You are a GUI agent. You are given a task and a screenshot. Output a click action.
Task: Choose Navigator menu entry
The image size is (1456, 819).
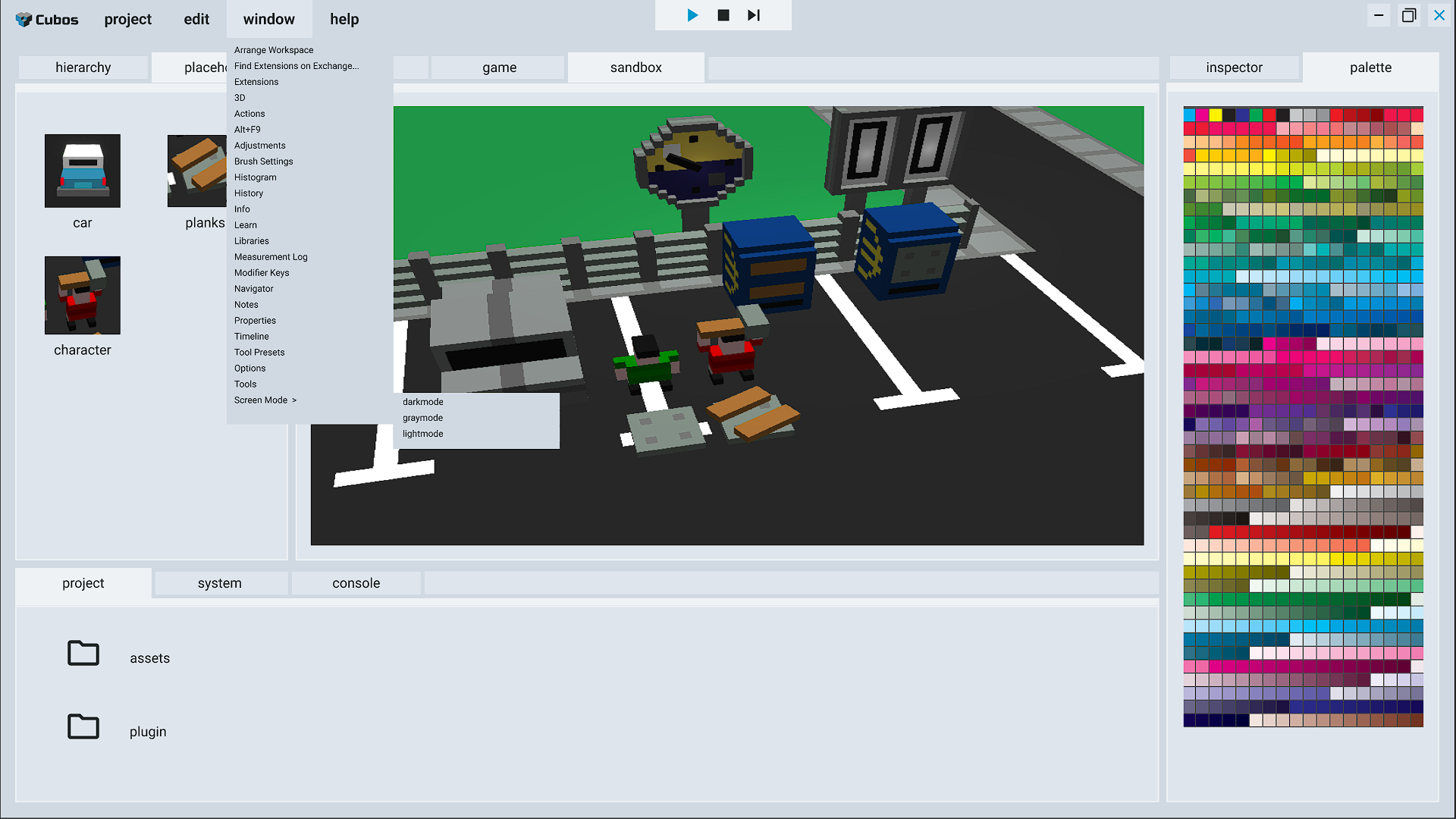click(254, 289)
